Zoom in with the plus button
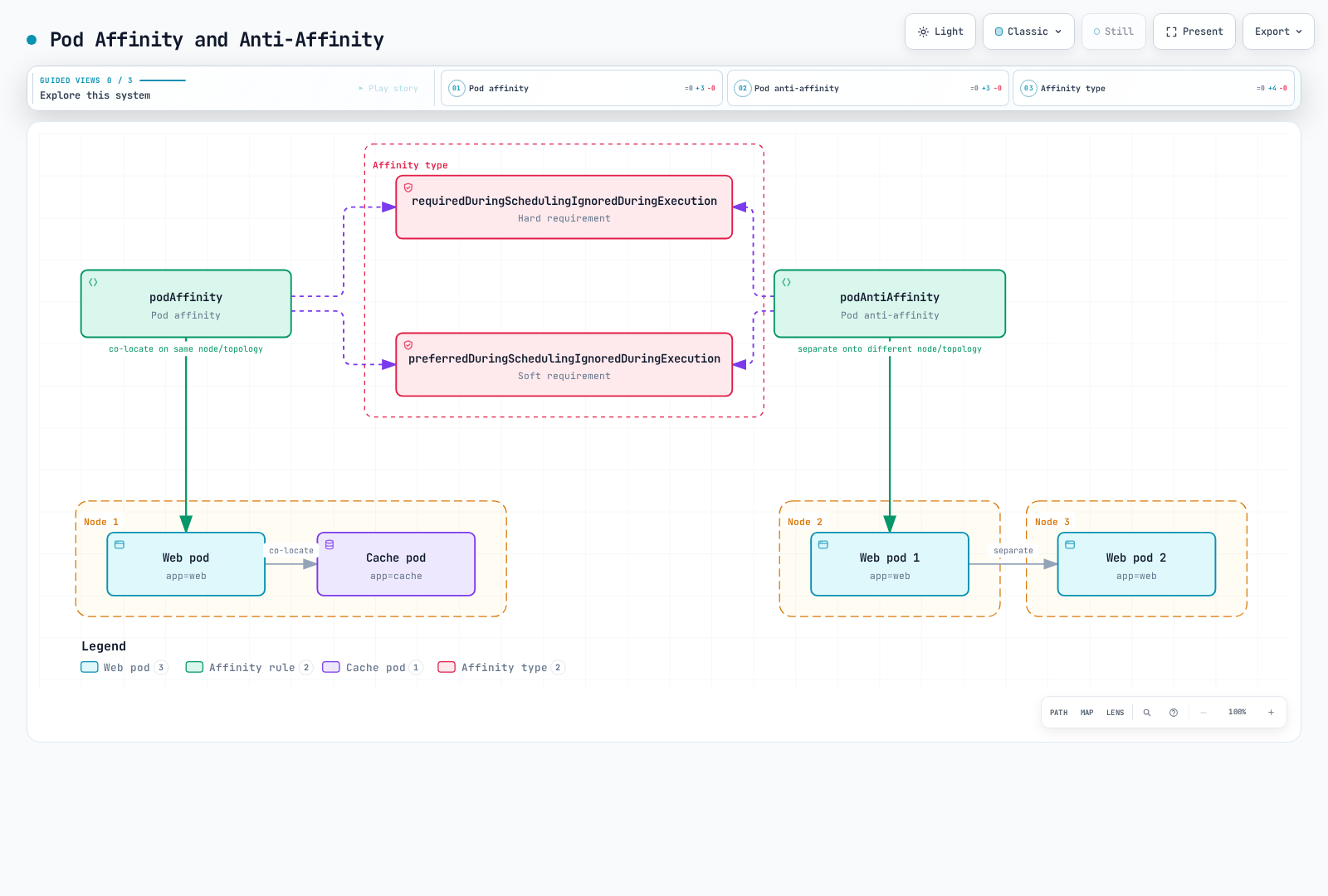The width and height of the screenshot is (1328, 896). (1271, 713)
